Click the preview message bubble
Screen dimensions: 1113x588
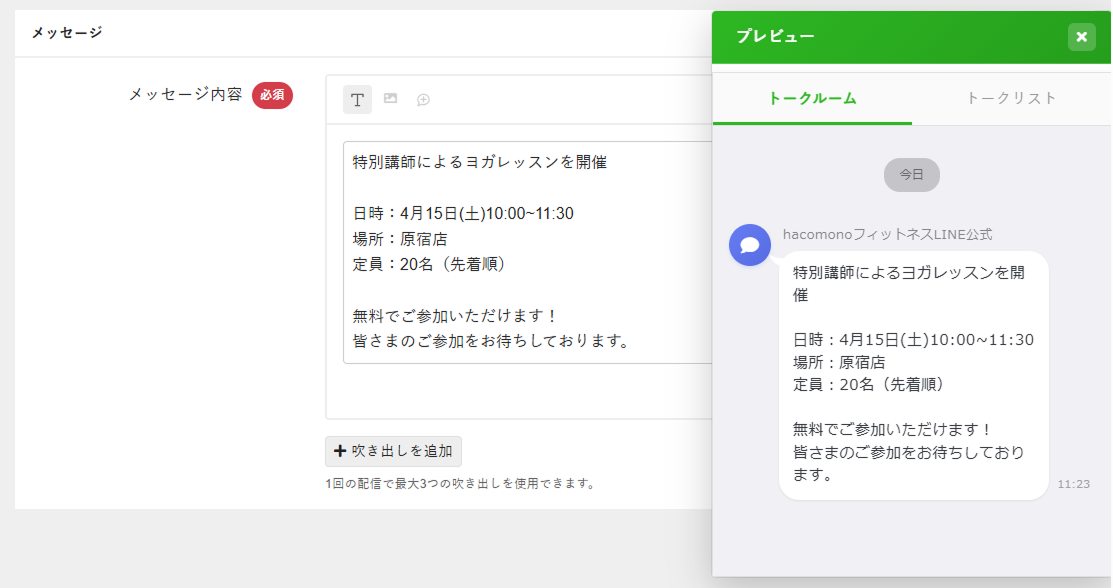[x=913, y=375]
